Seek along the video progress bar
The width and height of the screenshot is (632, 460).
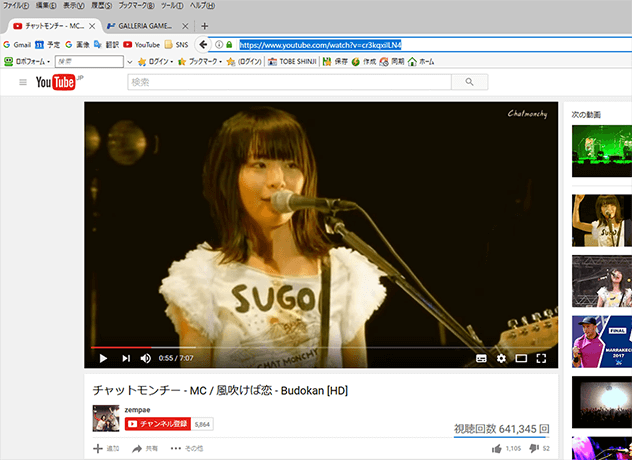tap(321, 347)
